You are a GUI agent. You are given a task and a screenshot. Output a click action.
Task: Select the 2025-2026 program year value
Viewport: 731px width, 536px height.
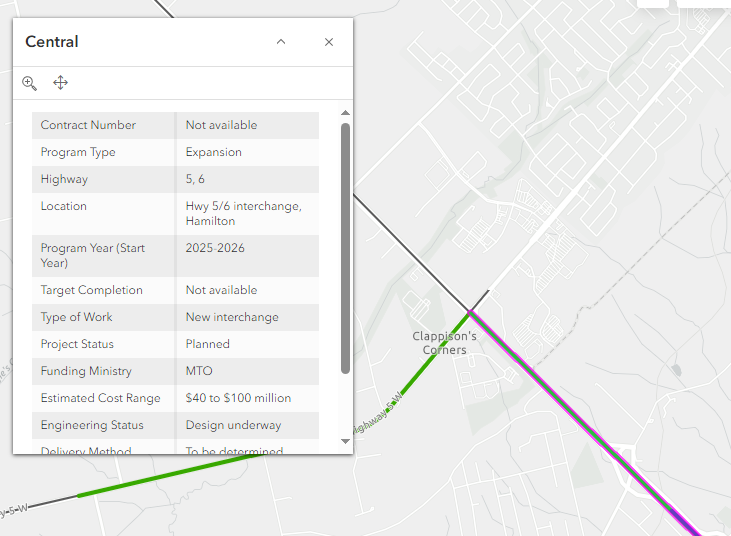(x=215, y=248)
